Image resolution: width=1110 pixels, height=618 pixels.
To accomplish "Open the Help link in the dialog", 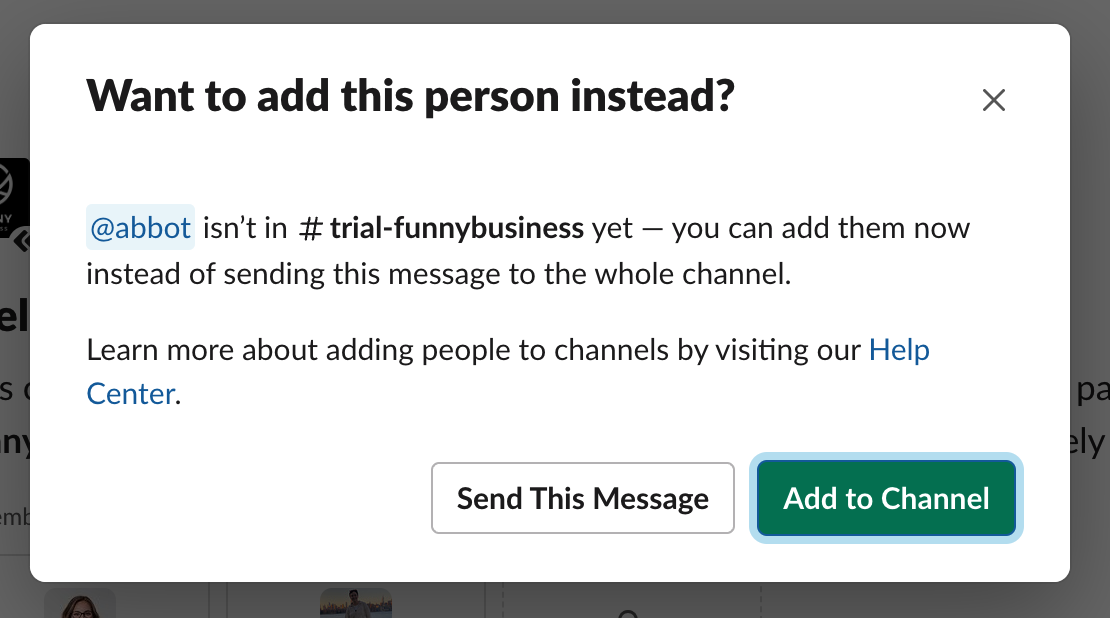I will pyautogui.click(x=899, y=350).
